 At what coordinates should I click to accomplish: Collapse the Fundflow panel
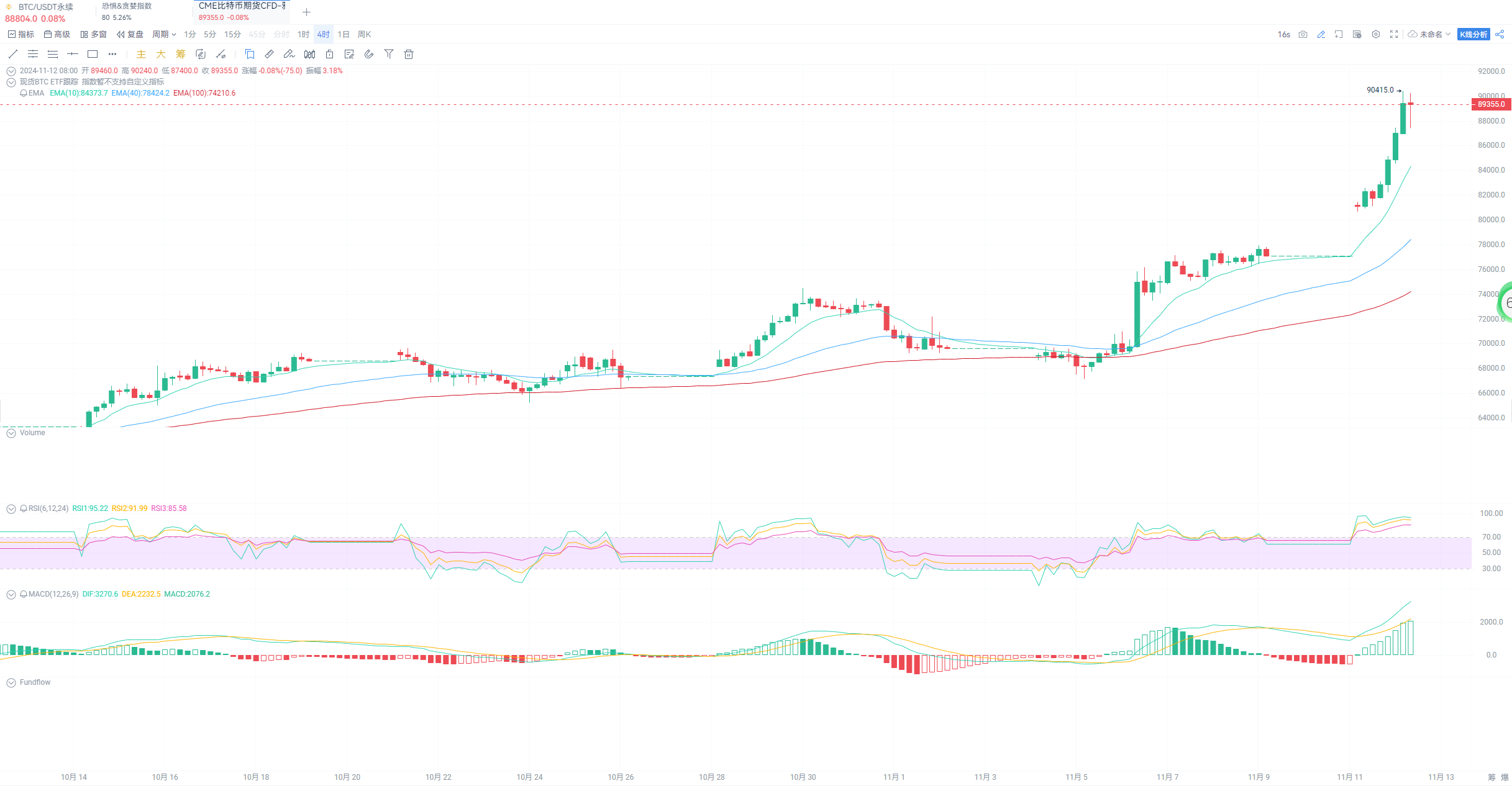pos(11,682)
